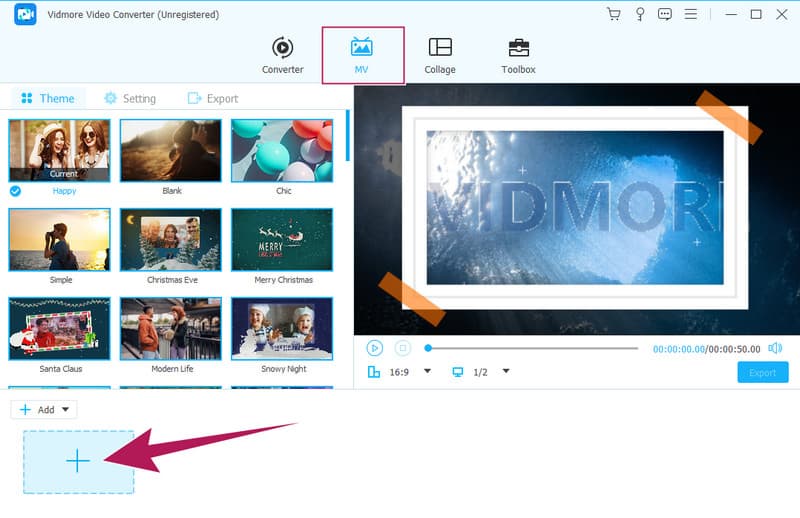800x518 pixels.
Task: Click the key register icon
Action: [x=640, y=14]
